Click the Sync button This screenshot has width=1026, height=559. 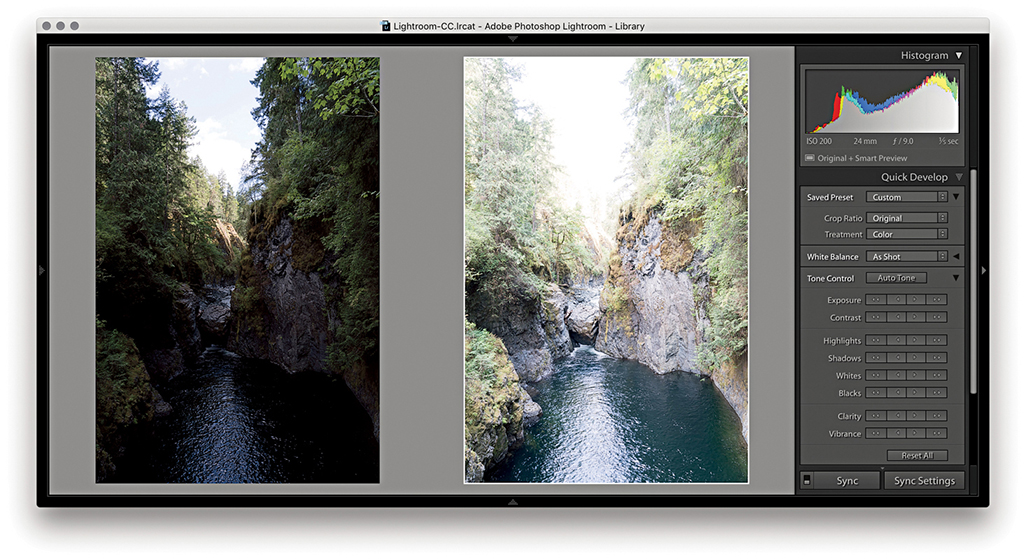[847, 480]
